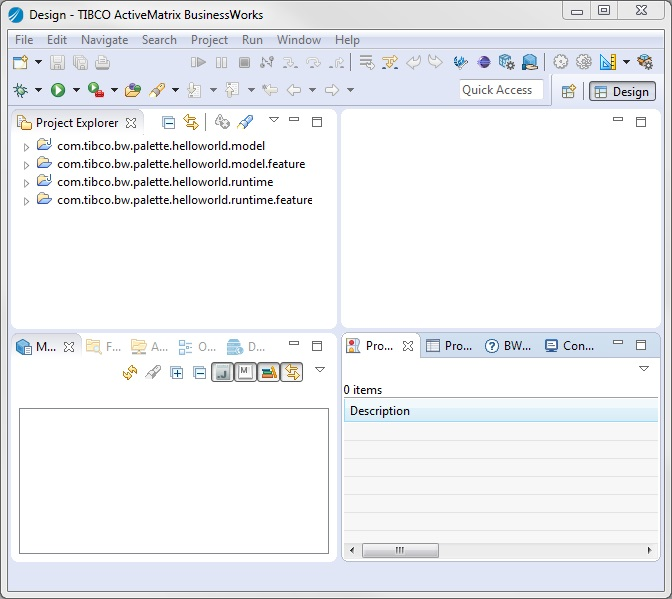Click the Quick Access search field

(501, 90)
